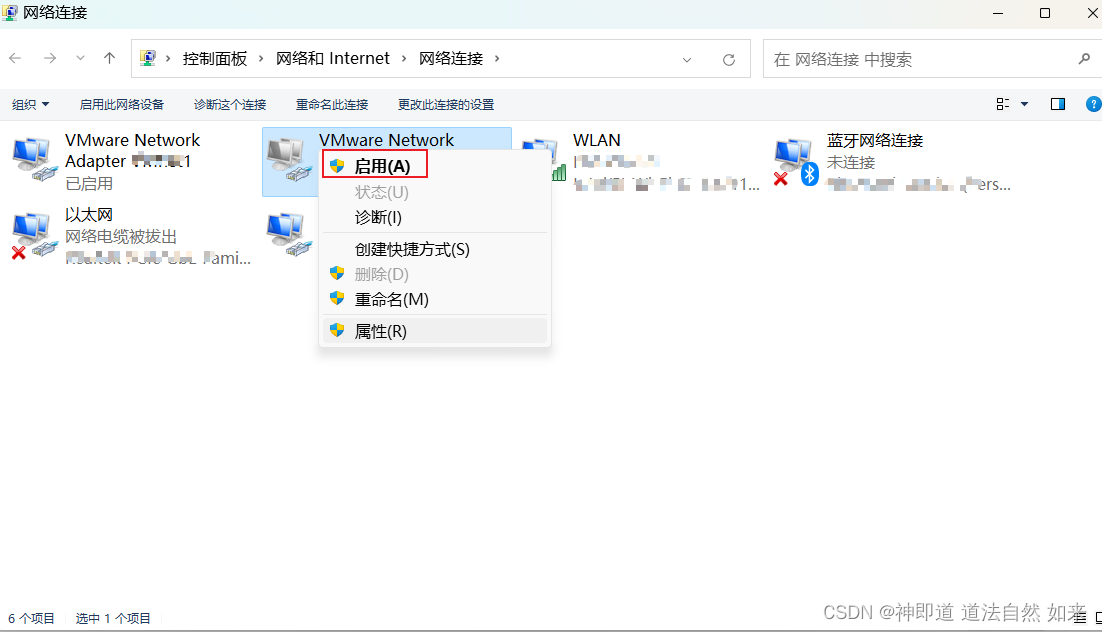Screen dimensions: 1102x632
Task: Open the address bar history dropdown
Action: (x=687, y=60)
